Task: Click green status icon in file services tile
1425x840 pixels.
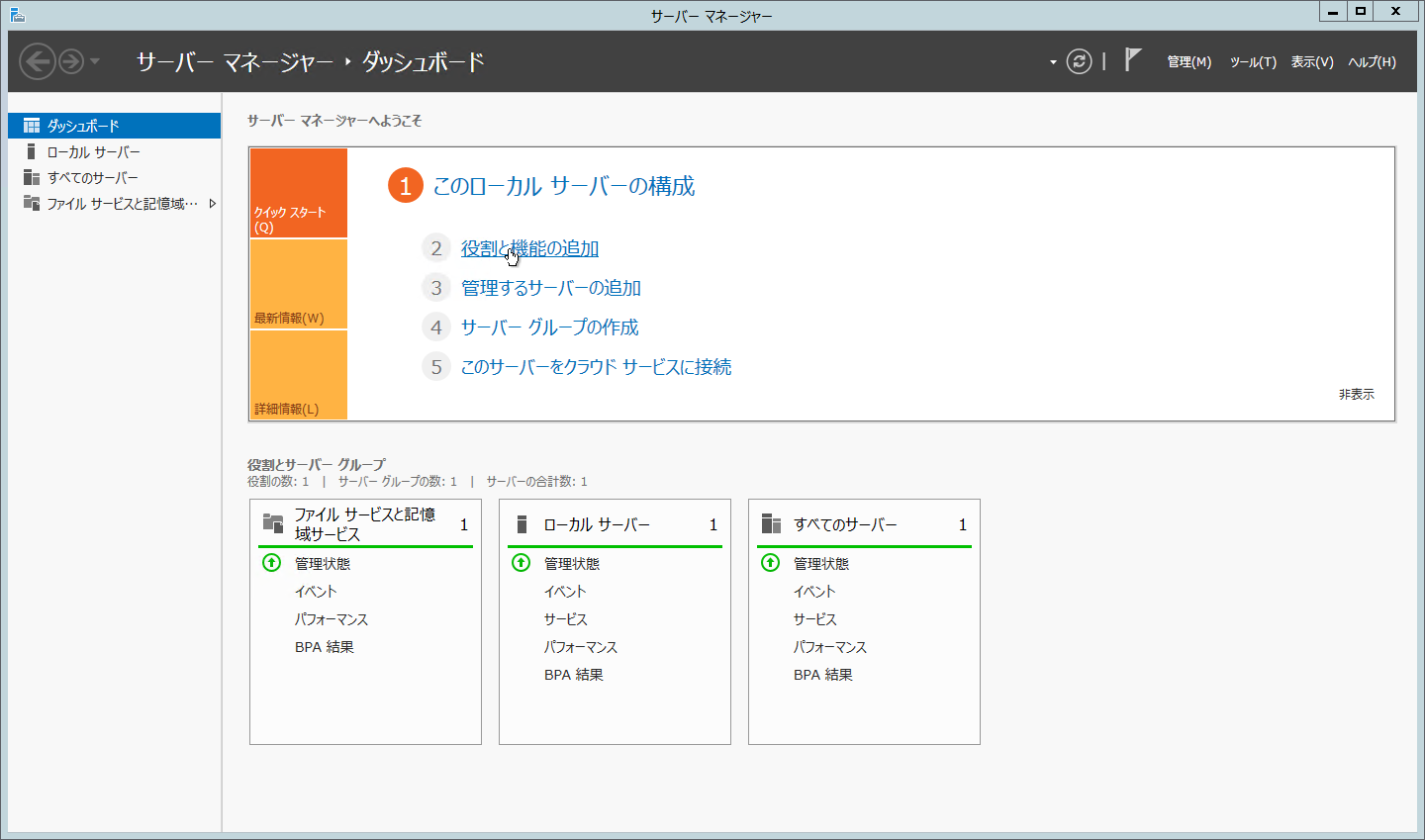Action: (x=272, y=563)
